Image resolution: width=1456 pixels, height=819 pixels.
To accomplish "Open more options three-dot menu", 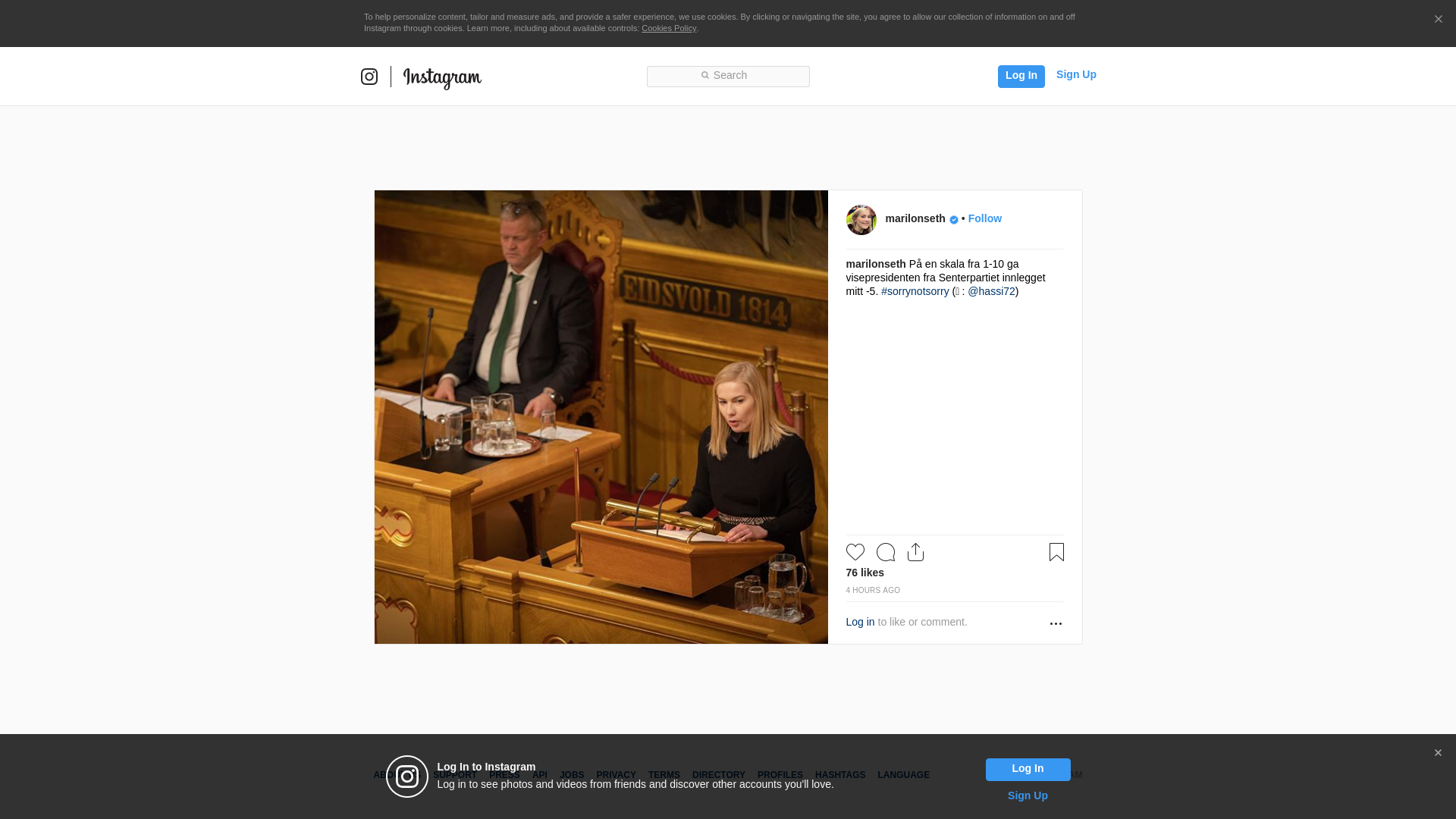I will point(1056,623).
